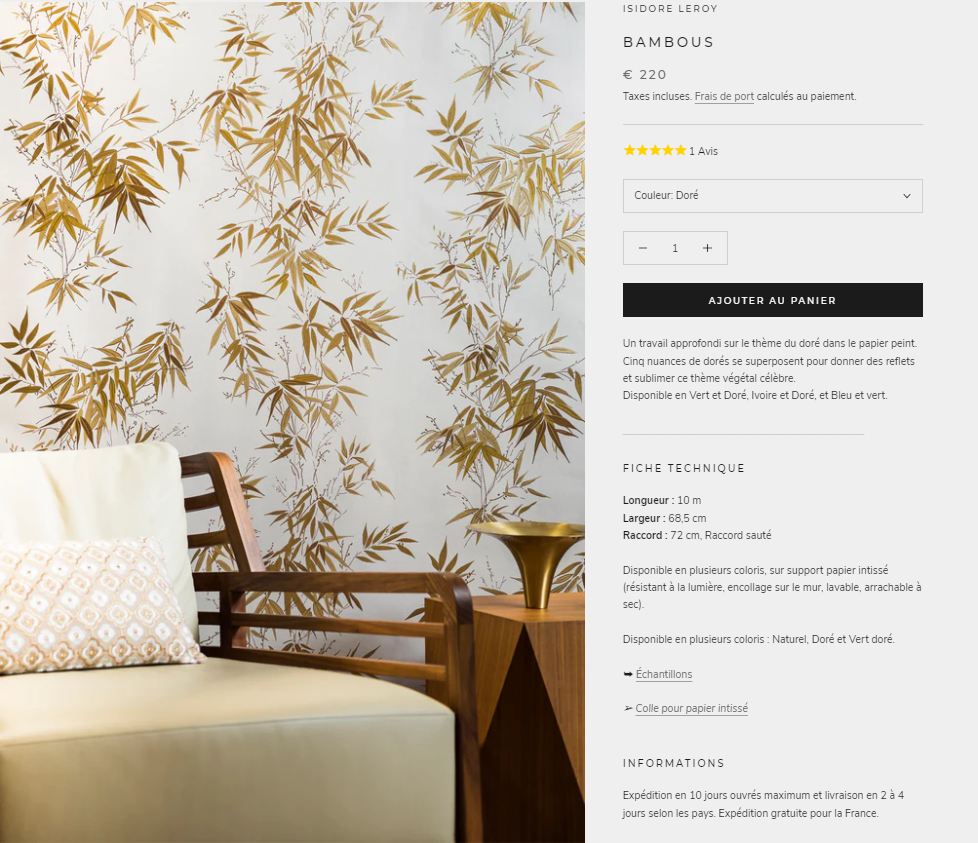This screenshot has height=843, width=978.
Task: Click the arrow icon before Colle pour papier
Action: pos(627,708)
